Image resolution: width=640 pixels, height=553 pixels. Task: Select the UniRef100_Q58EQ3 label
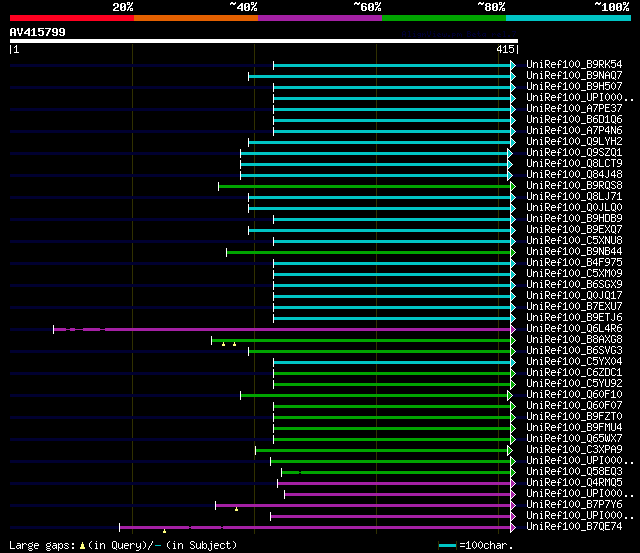pos(574,472)
